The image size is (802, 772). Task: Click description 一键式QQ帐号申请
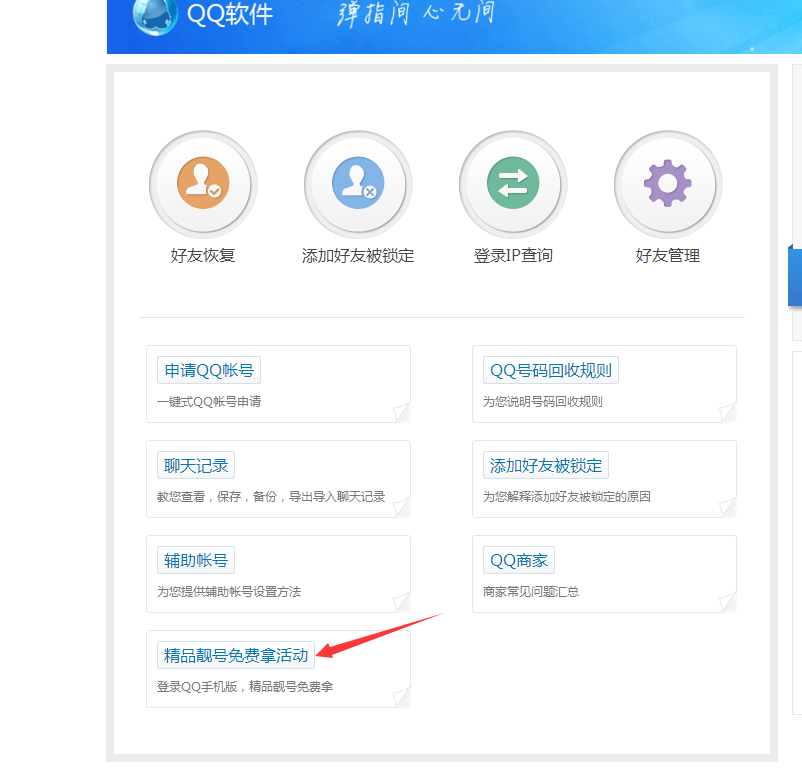209,402
